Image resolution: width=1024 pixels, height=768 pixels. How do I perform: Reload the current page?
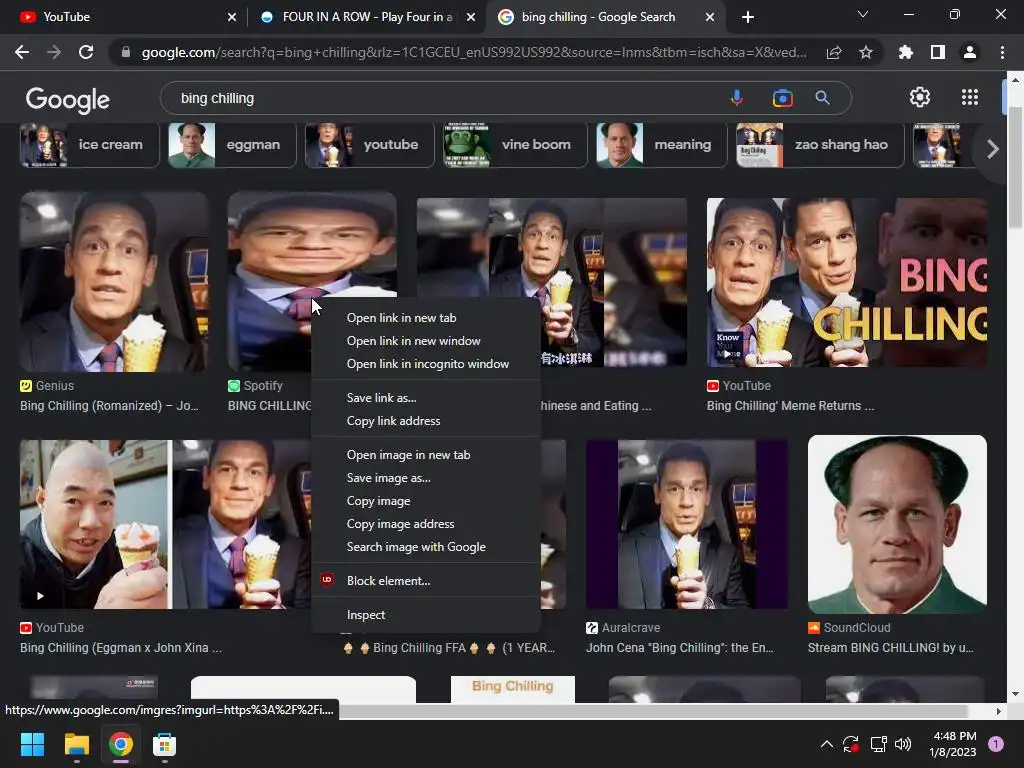pyautogui.click(x=86, y=52)
